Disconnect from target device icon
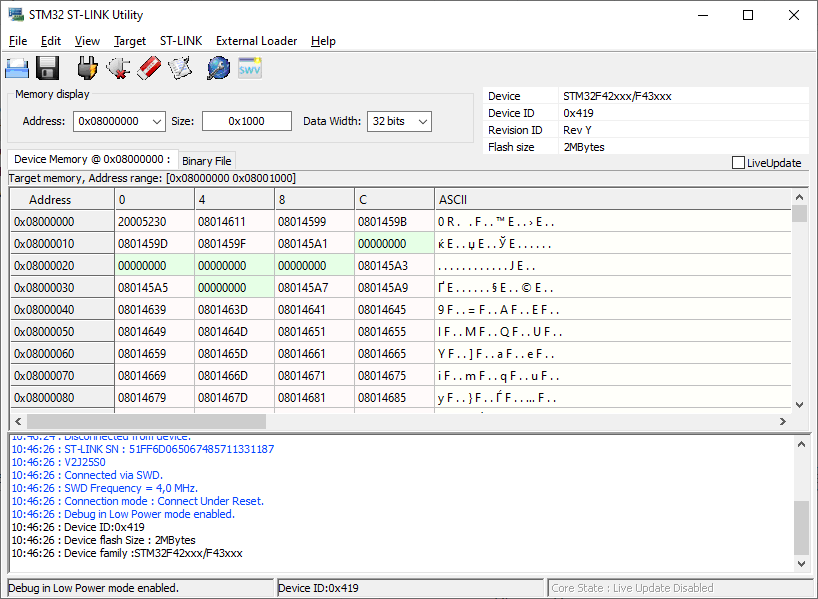Screen dimensions: 818x599 coord(118,68)
